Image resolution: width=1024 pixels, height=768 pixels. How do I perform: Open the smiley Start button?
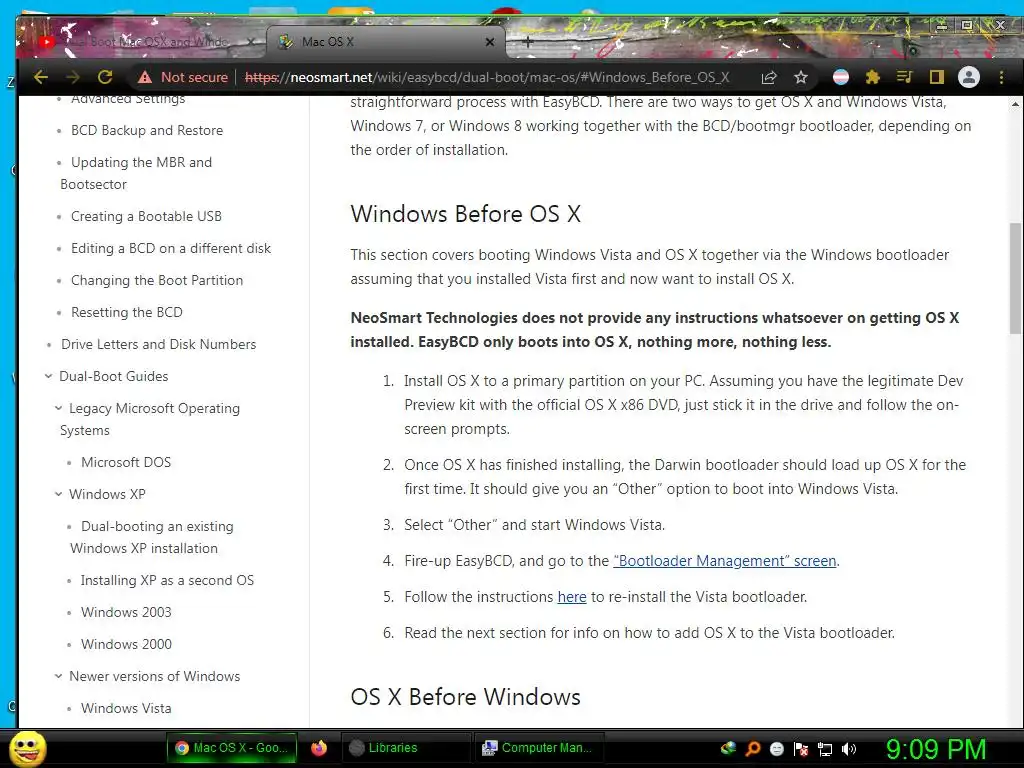27,748
